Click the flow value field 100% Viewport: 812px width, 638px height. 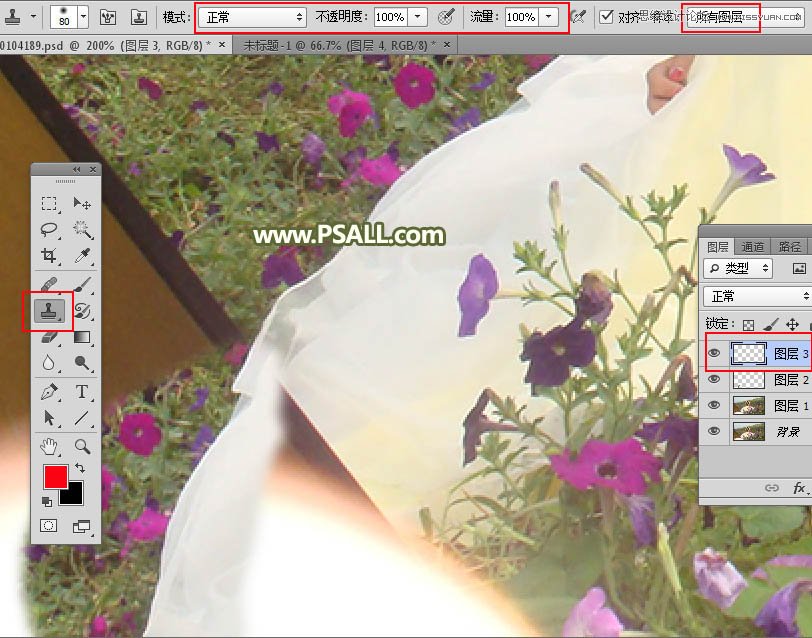pyautogui.click(x=521, y=17)
